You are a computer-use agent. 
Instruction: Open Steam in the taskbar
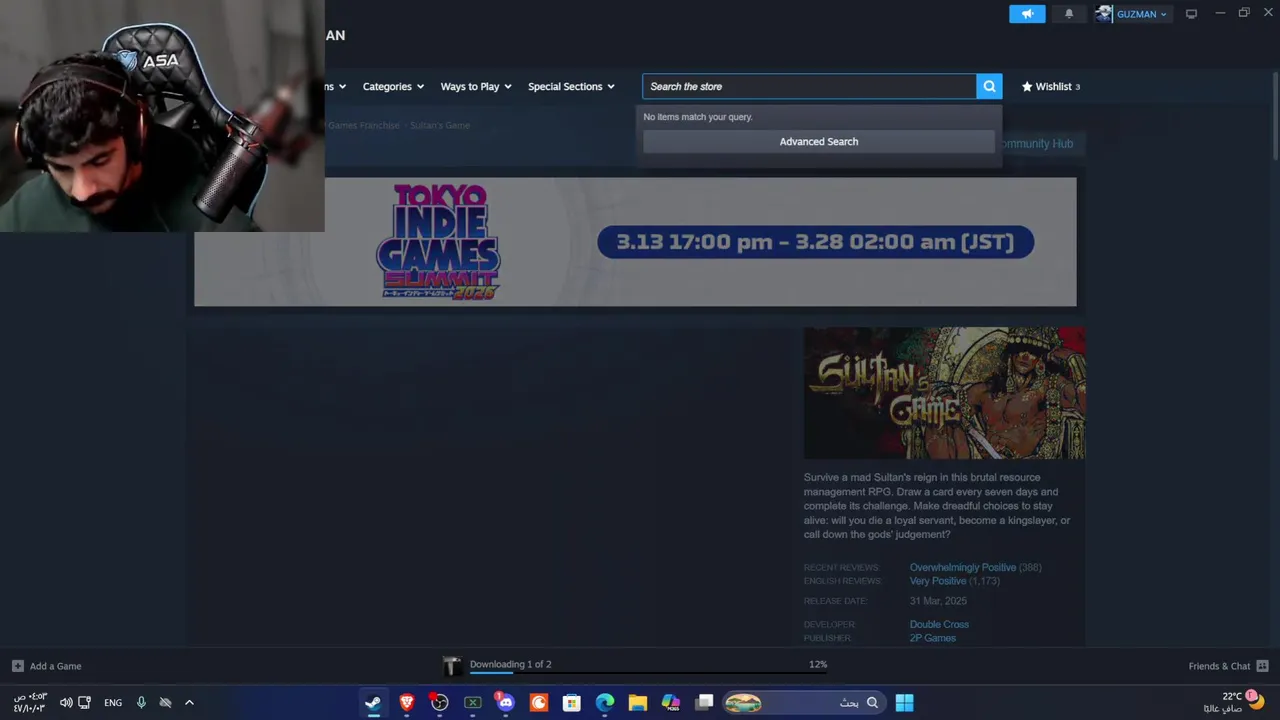point(373,703)
